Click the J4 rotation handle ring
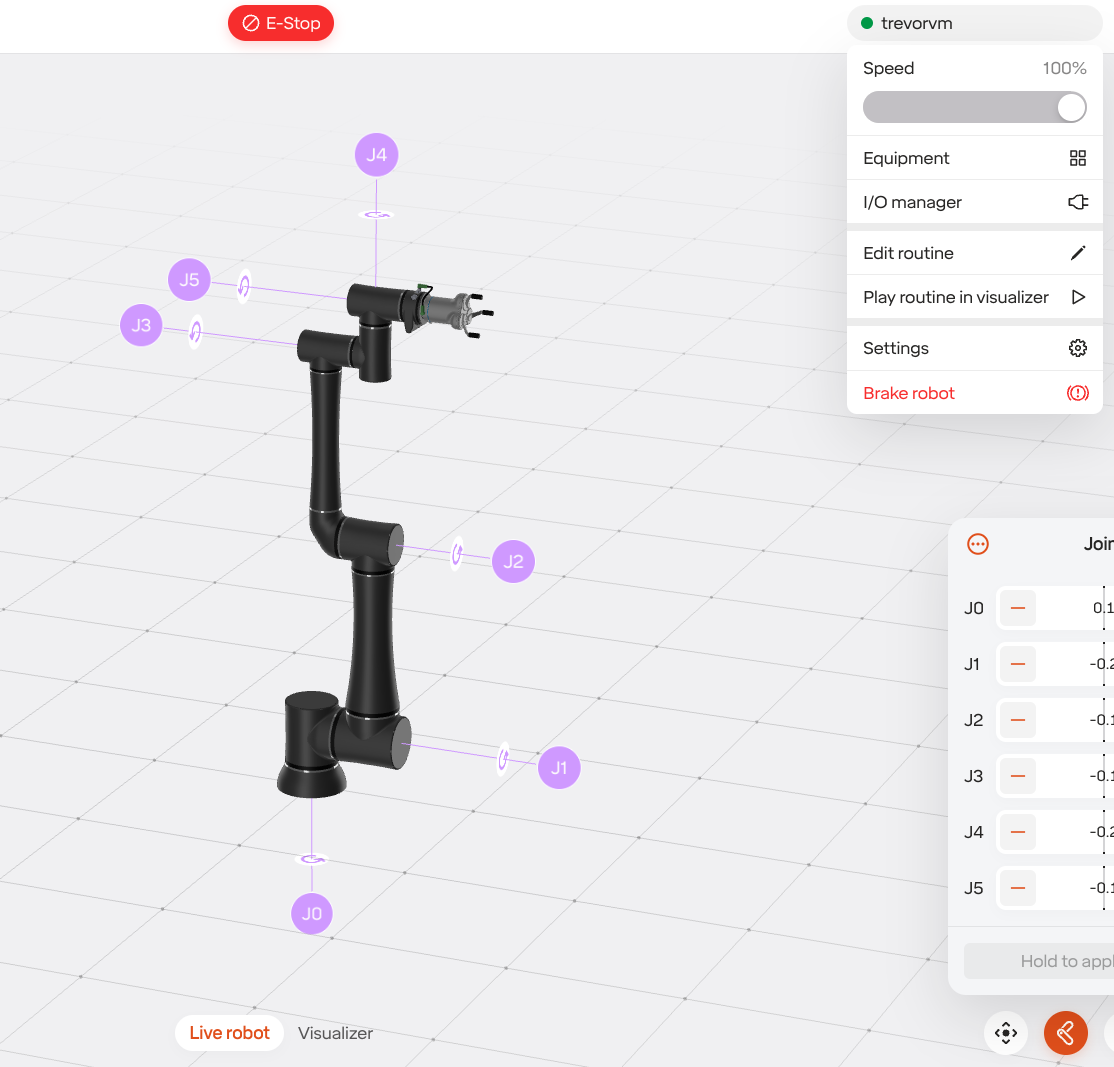Viewport: 1114px width, 1067px height. [377, 215]
